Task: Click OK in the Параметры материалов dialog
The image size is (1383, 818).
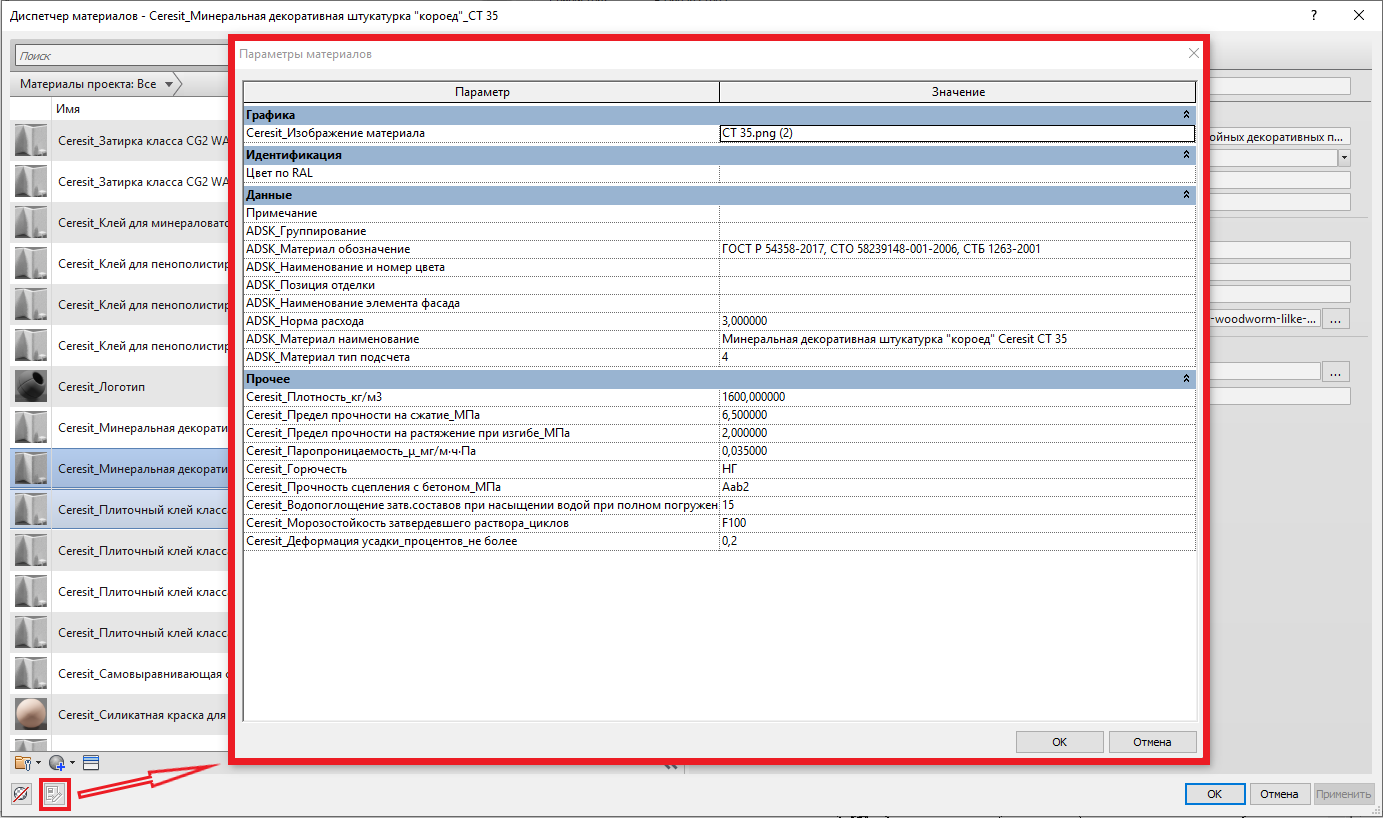Action: tap(1060, 742)
